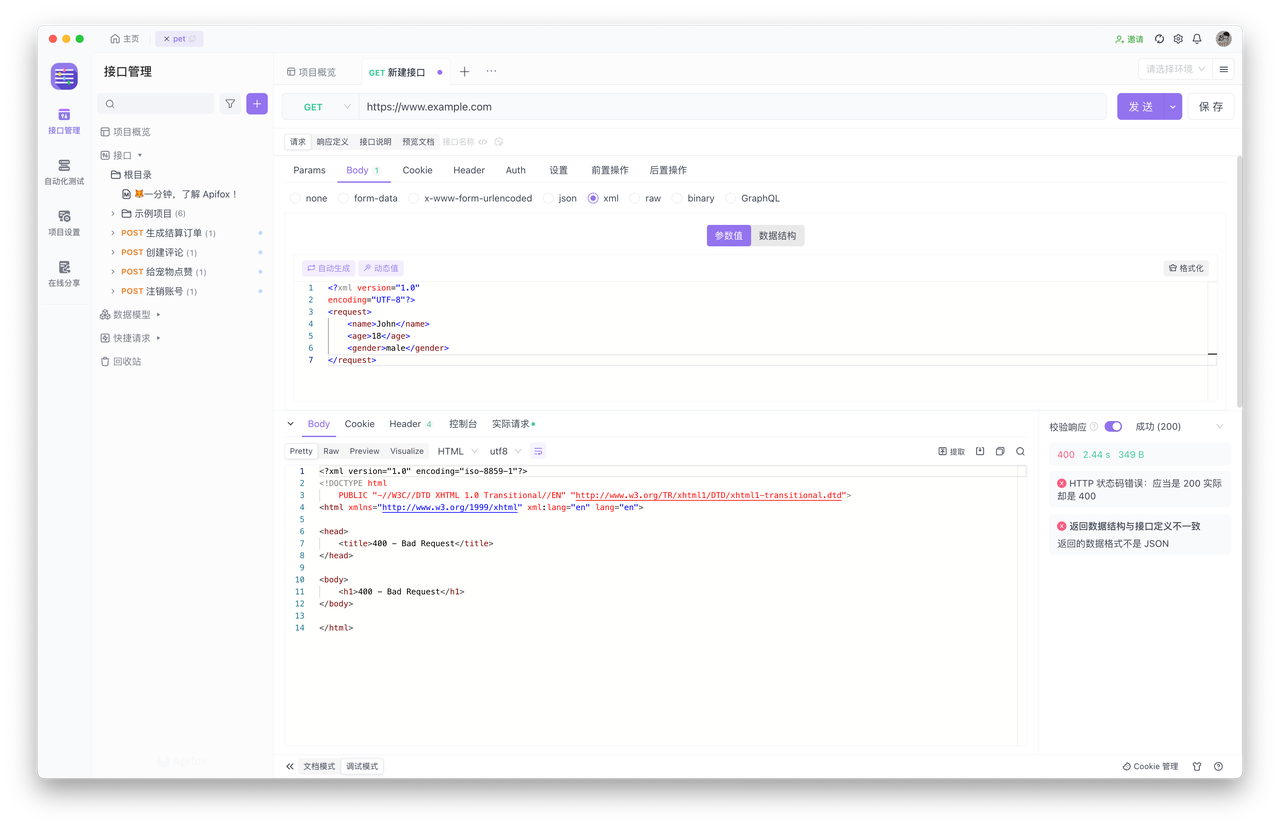Screen dimensions: 1280x828
Task: Open the dropdown arrow beside 发送
Action: (x=1172, y=107)
